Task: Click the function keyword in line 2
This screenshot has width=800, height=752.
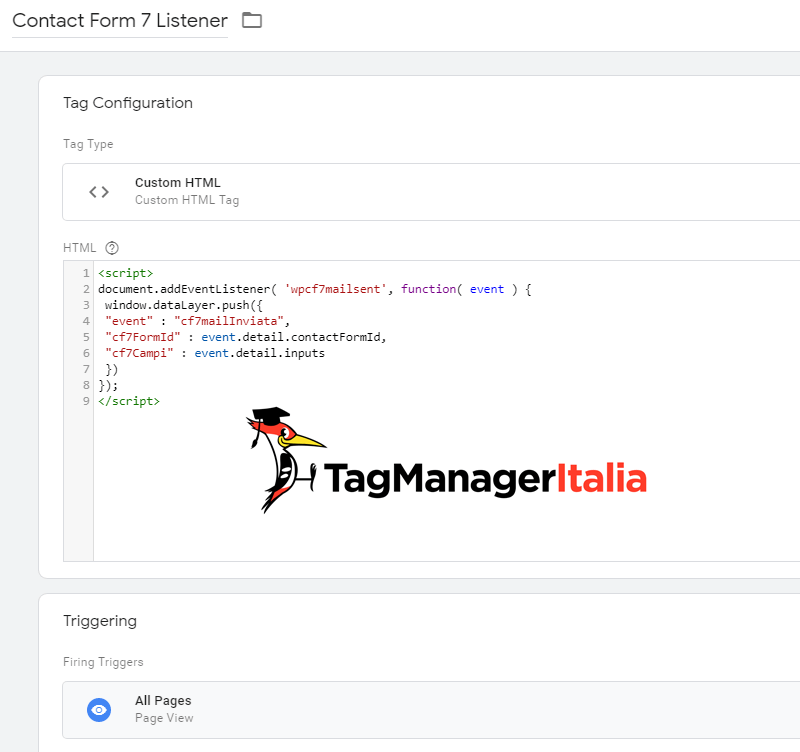Action: tap(428, 289)
